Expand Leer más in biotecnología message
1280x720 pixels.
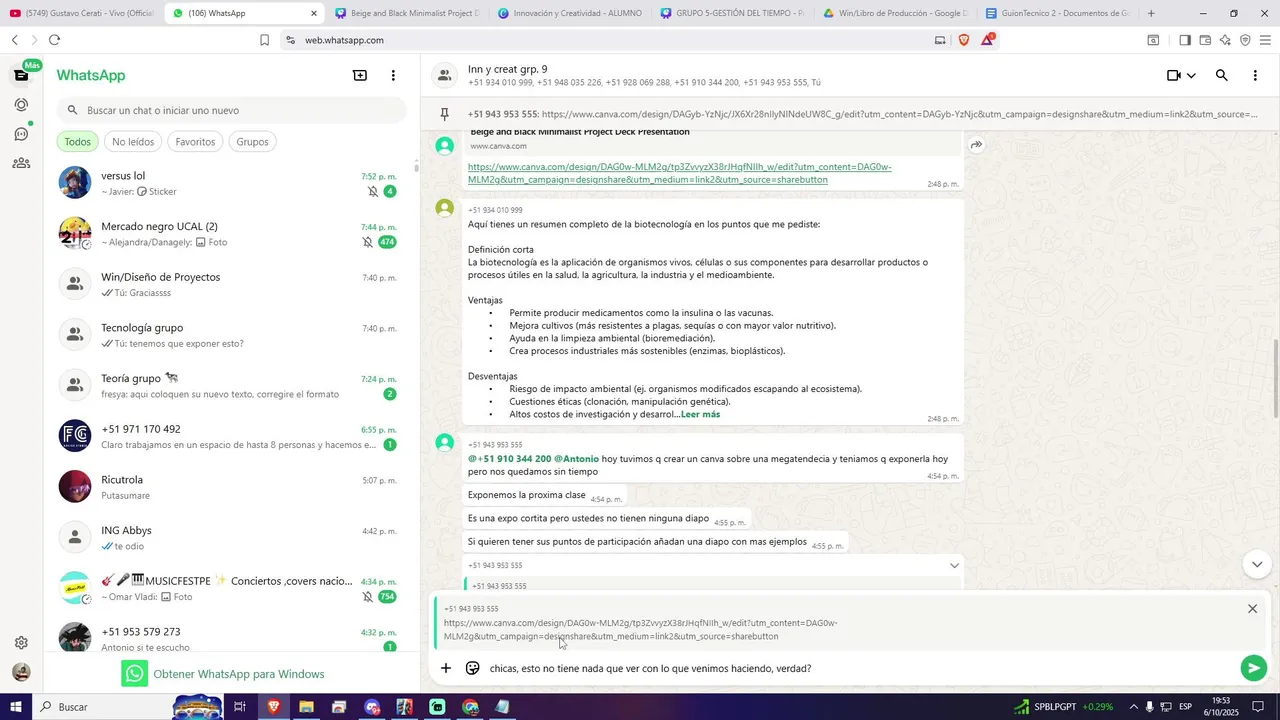coord(700,414)
